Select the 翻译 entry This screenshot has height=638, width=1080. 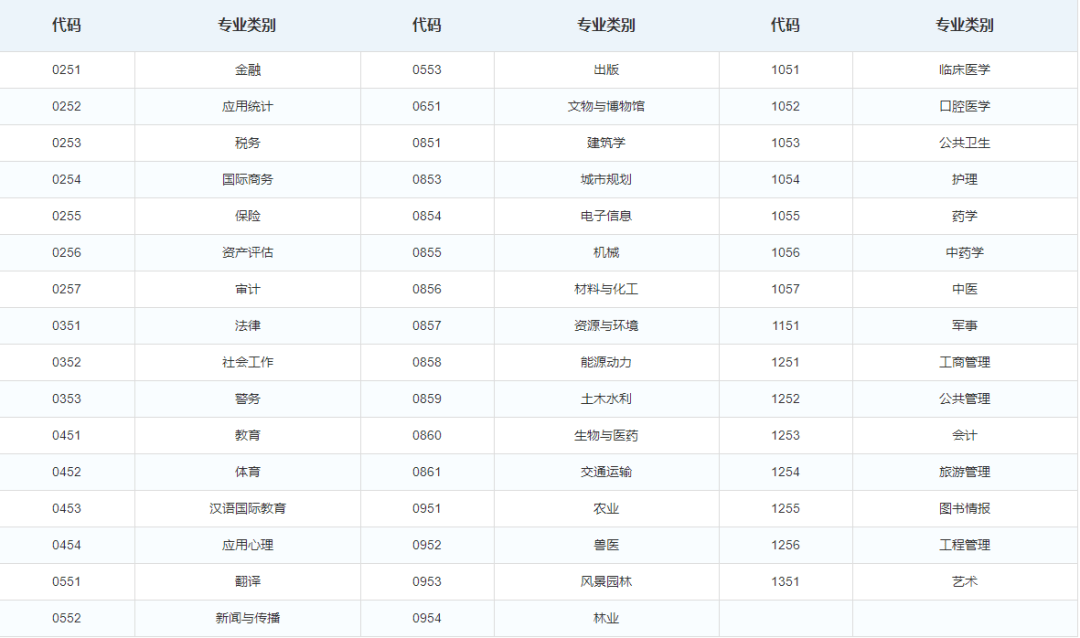click(x=247, y=581)
